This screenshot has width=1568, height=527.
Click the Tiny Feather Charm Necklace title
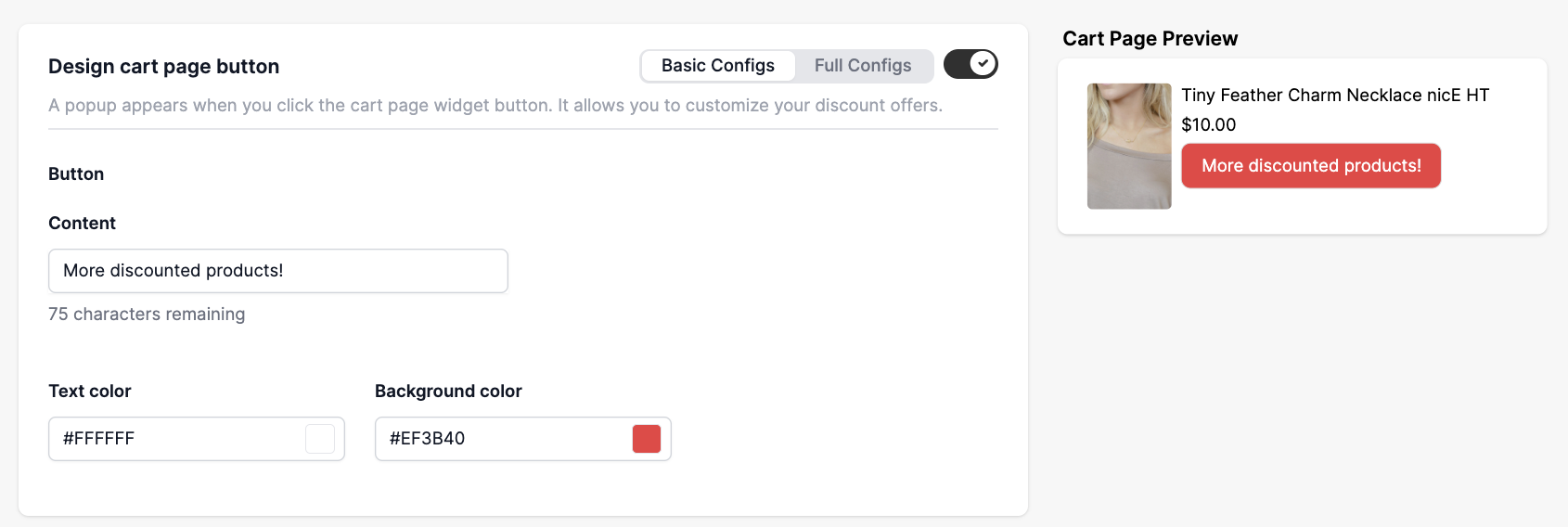1335,96
